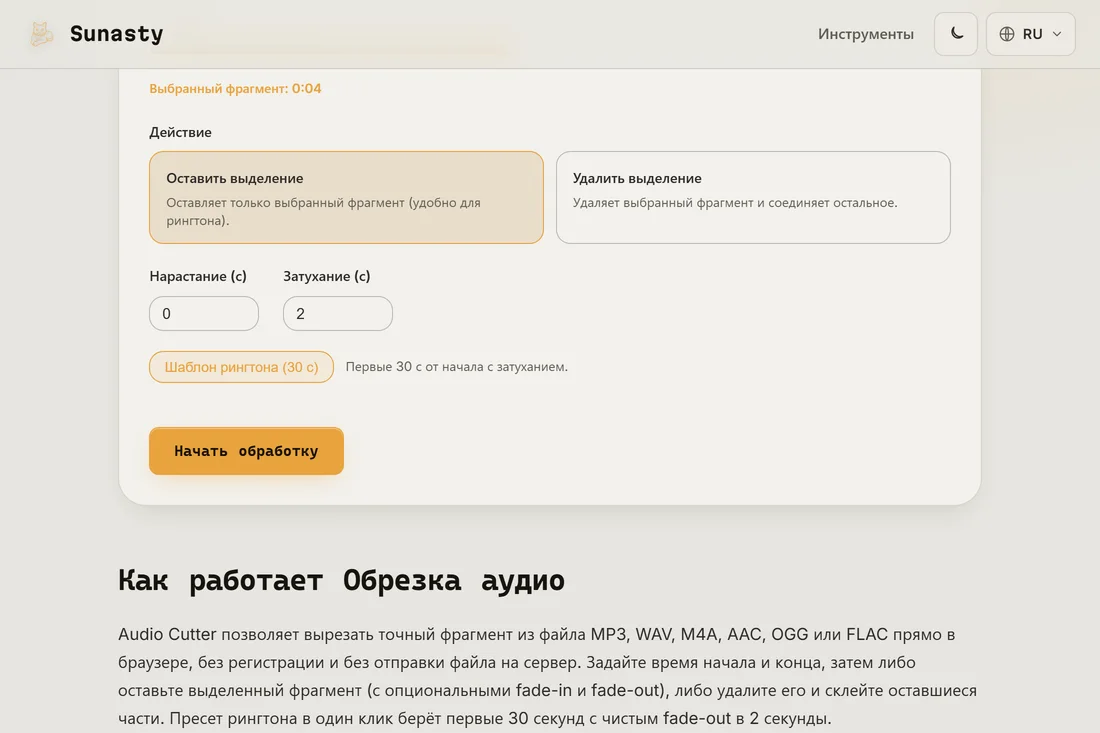Focus the Затухание (с) input field
Viewport: 1100px width, 733px height.
(337, 314)
